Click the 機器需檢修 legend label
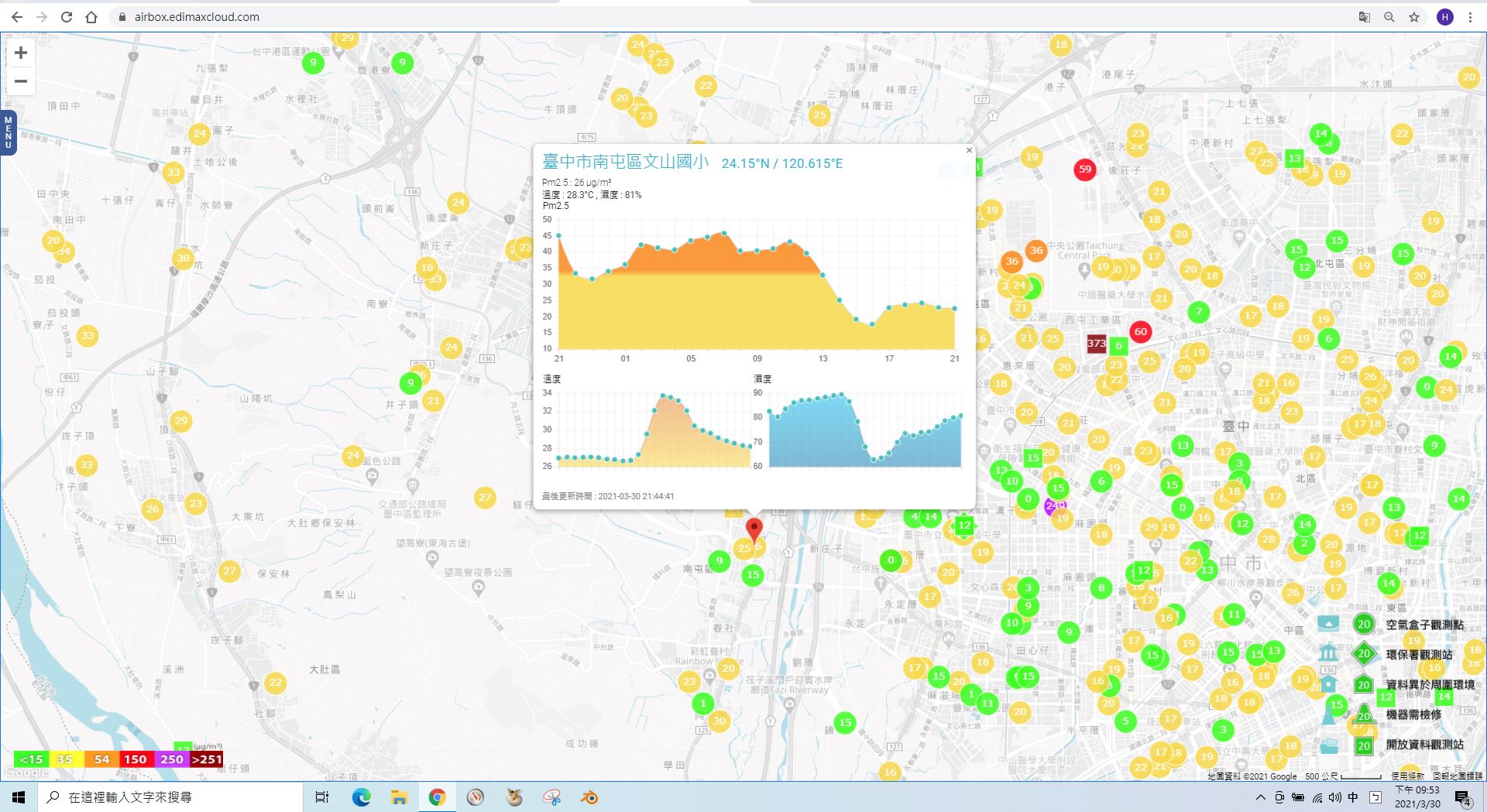This screenshot has height=812, width=1487. [x=1413, y=714]
